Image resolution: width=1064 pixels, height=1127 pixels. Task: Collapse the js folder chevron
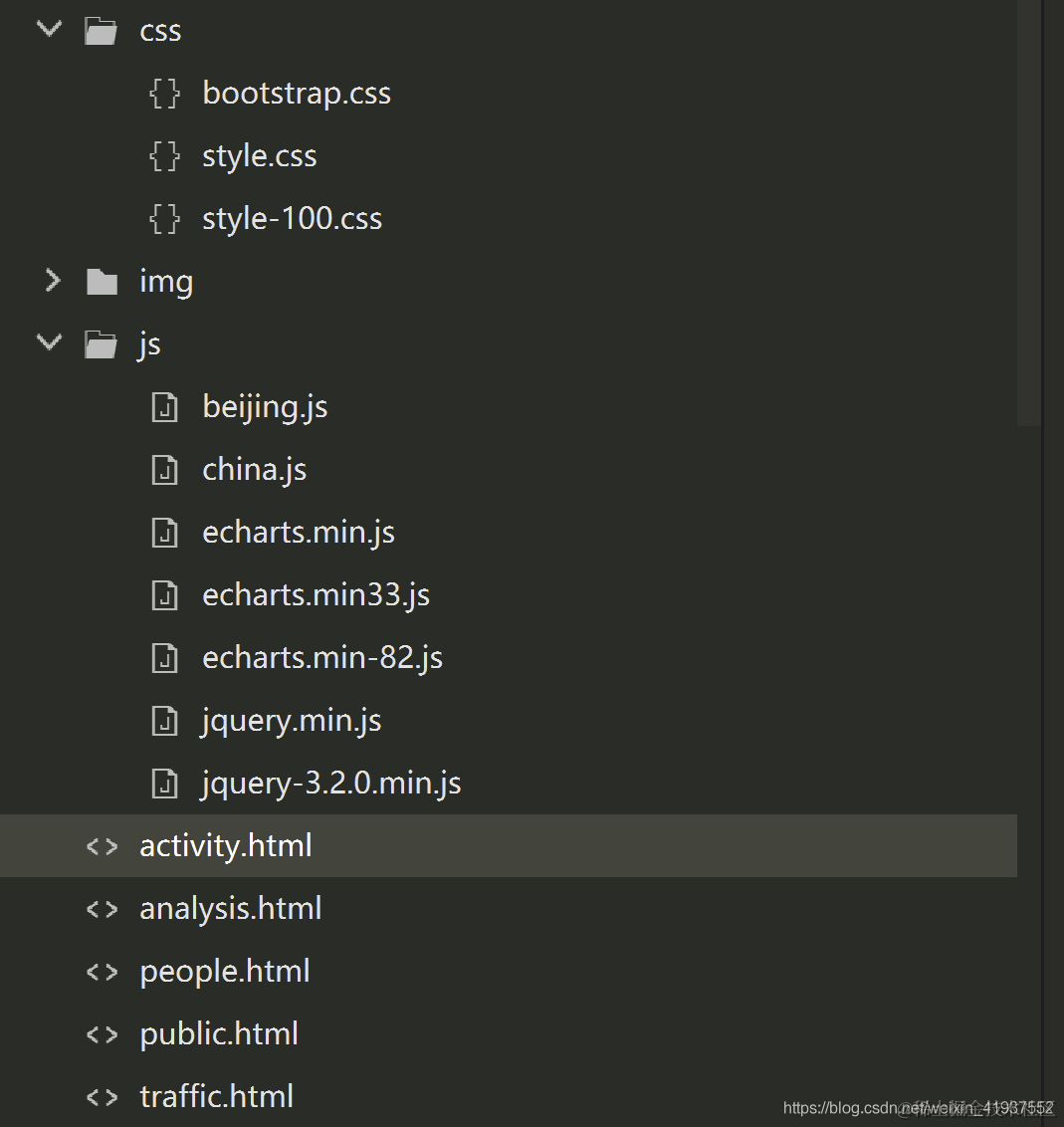pos(49,341)
